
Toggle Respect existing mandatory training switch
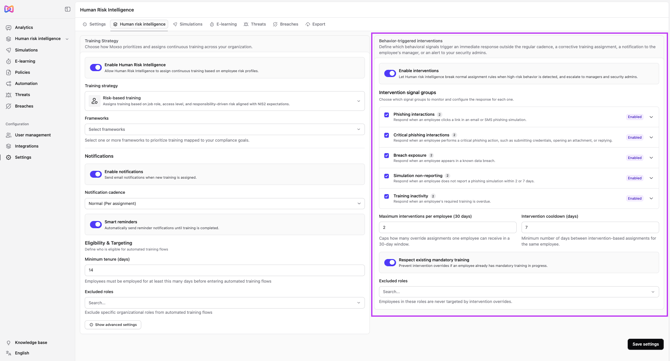(x=390, y=262)
